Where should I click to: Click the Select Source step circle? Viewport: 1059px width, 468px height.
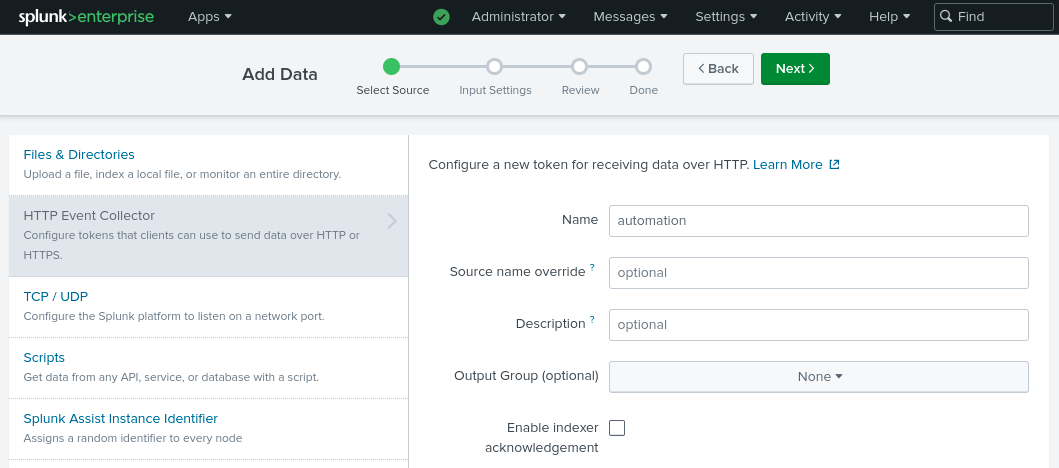(x=392, y=67)
